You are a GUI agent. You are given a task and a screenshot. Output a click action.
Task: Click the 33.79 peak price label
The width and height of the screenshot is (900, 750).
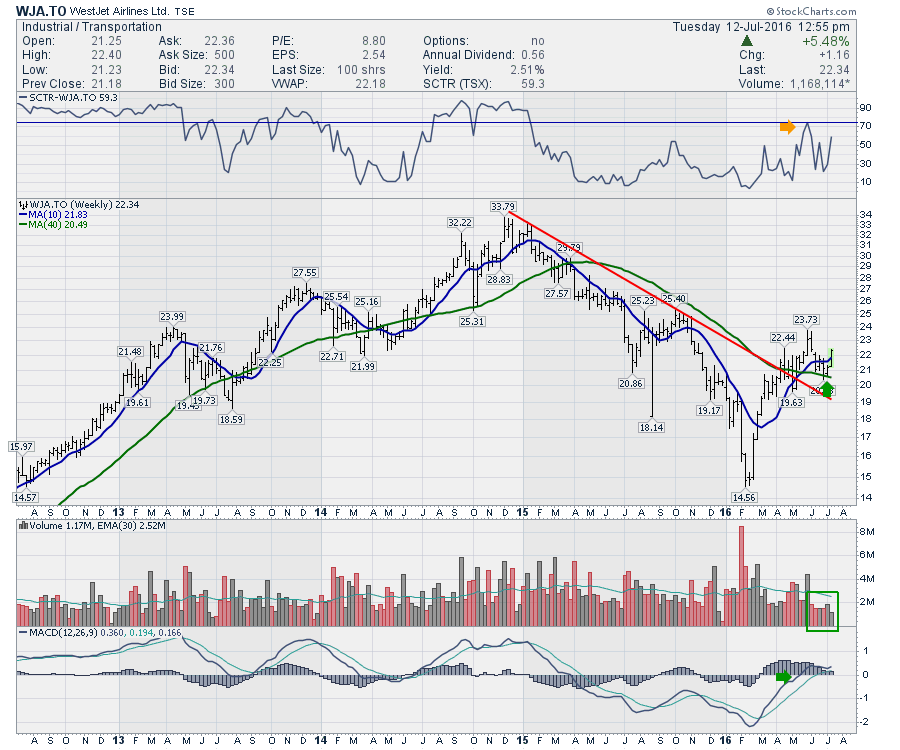[x=503, y=207]
